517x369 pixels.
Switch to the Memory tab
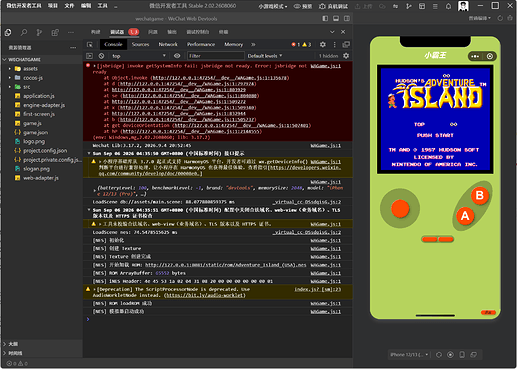[x=234, y=44]
